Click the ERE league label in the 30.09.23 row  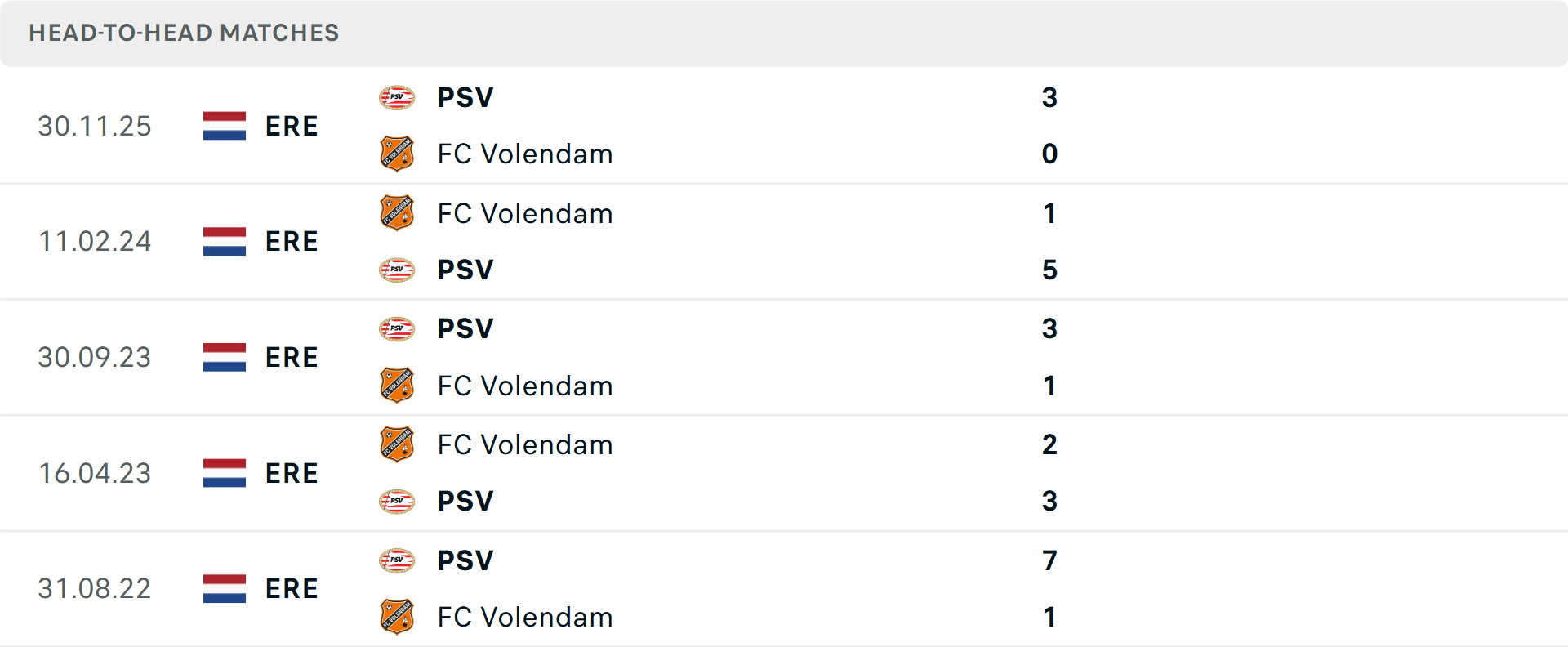click(292, 357)
